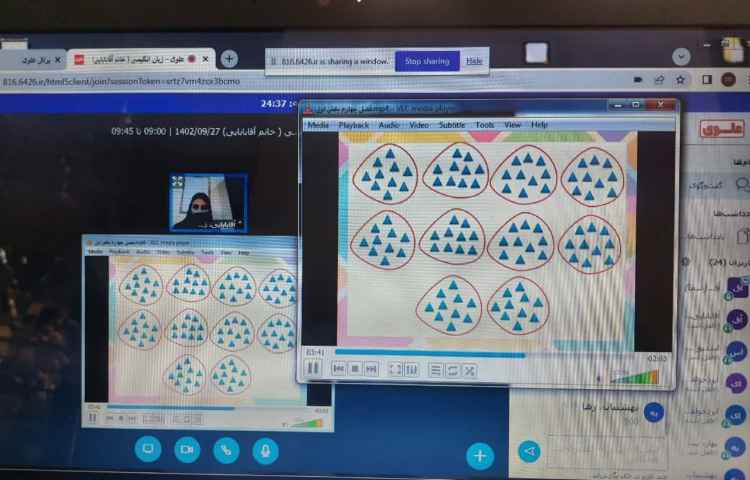
Task: Open public chat icon in sidebar
Action: (x=742, y=185)
